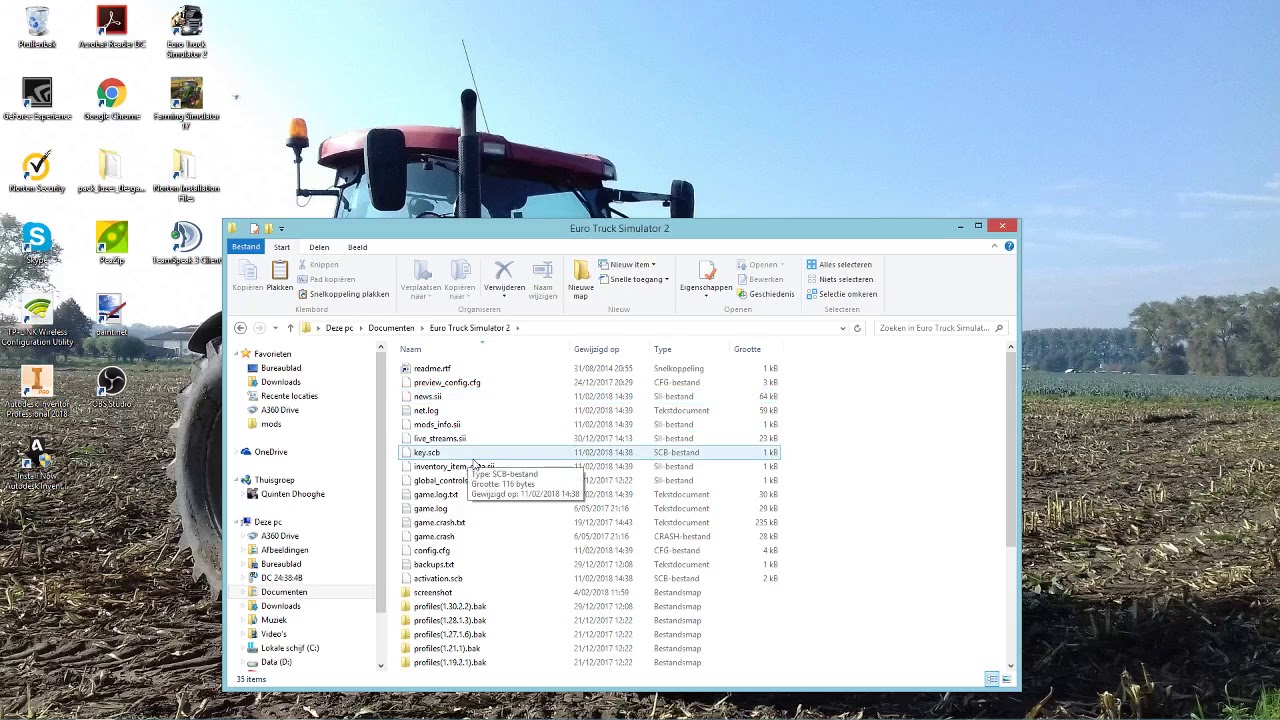Go up one folder with the up arrow
This screenshot has width=1280, height=720.
290,328
